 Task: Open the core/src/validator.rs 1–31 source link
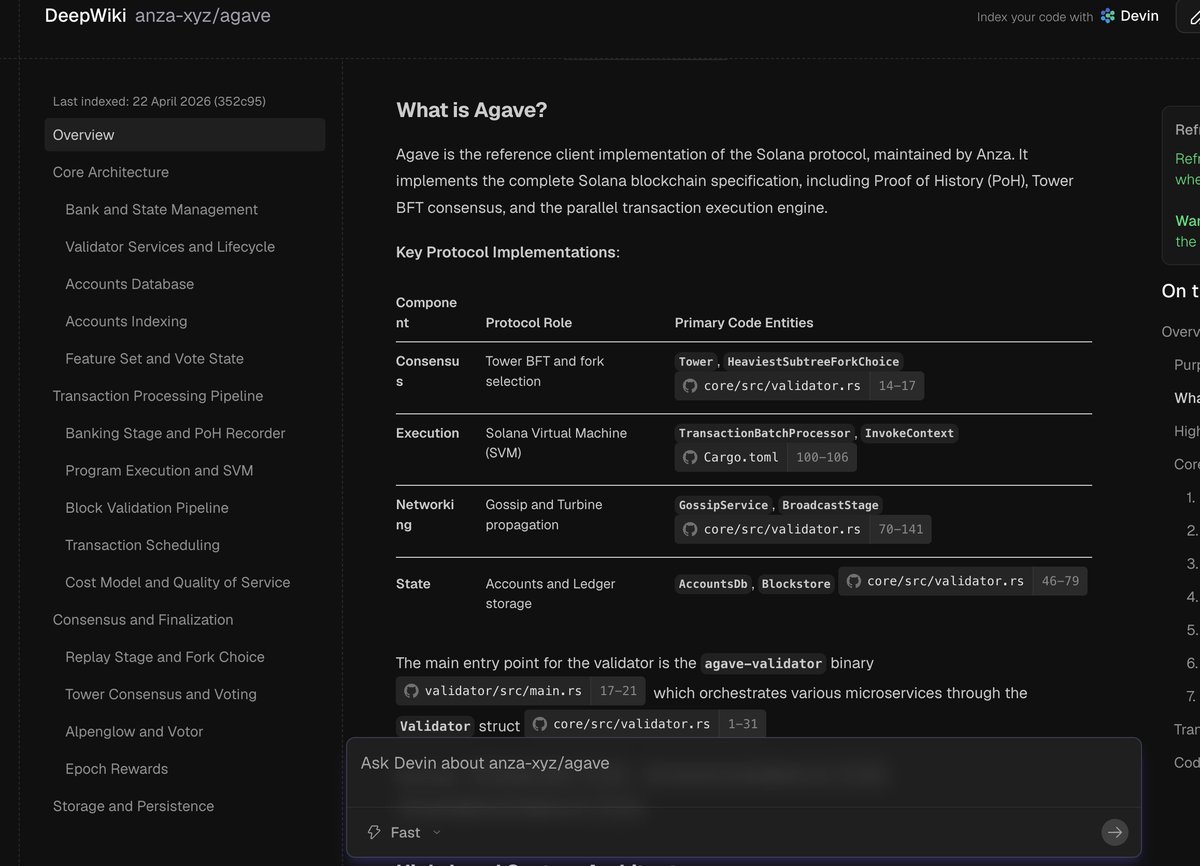pos(645,724)
